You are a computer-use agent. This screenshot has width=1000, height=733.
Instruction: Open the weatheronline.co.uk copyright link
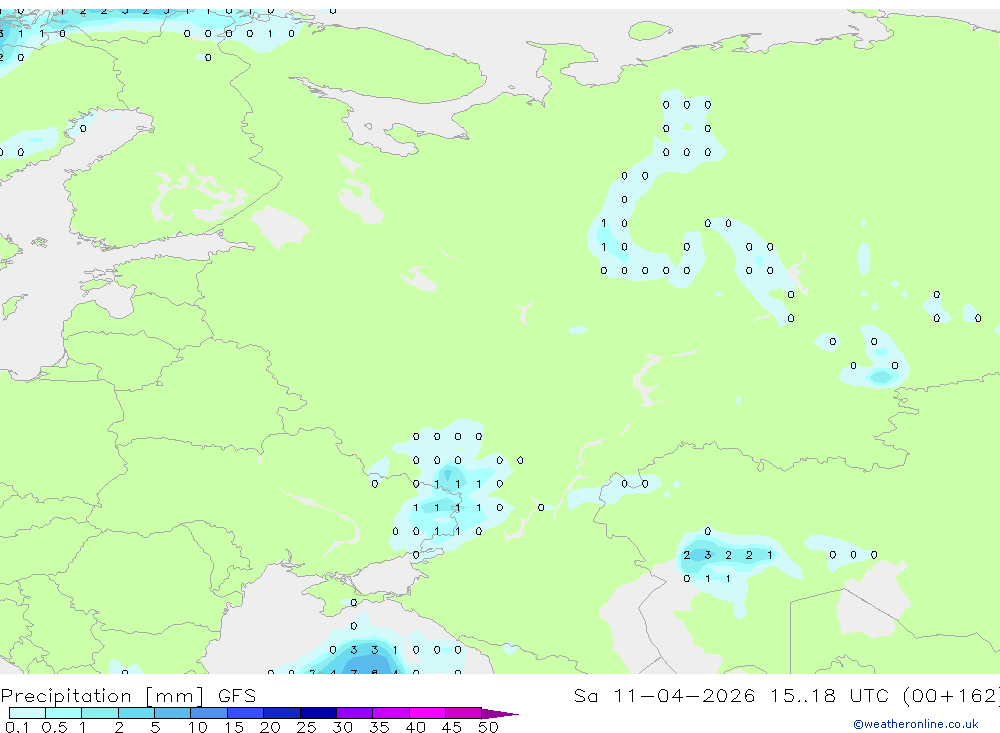[915, 724]
